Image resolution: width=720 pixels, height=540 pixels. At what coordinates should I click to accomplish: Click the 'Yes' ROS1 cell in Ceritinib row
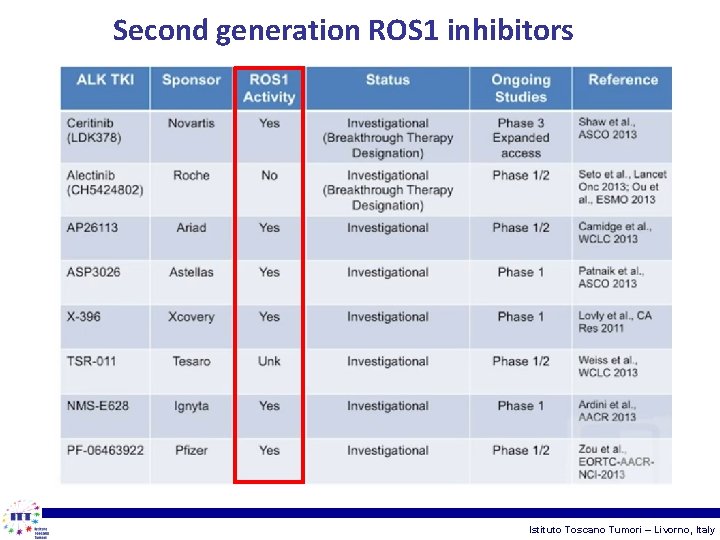pos(269,136)
